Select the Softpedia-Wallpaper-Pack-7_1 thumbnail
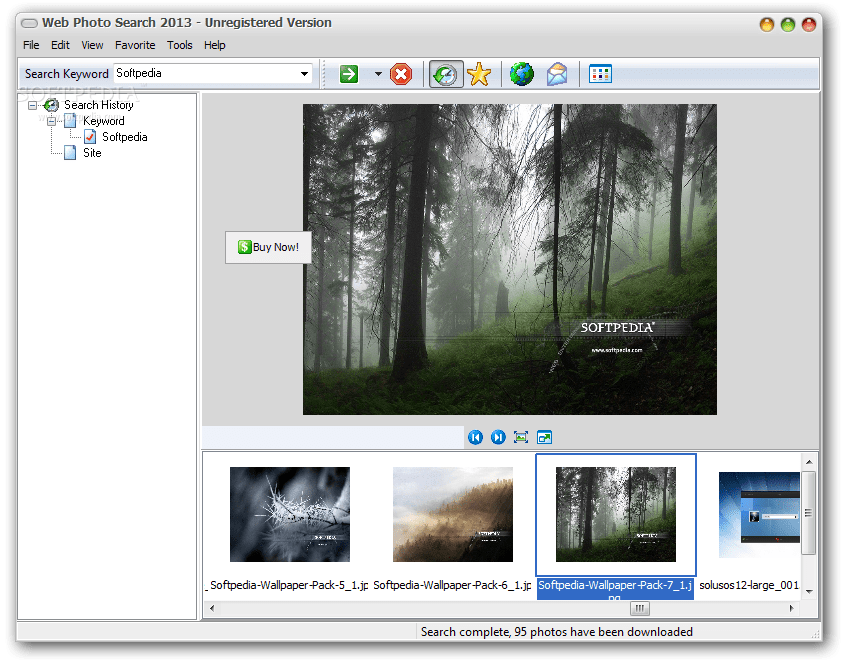Screen dimensions: 843x662 (616, 515)
